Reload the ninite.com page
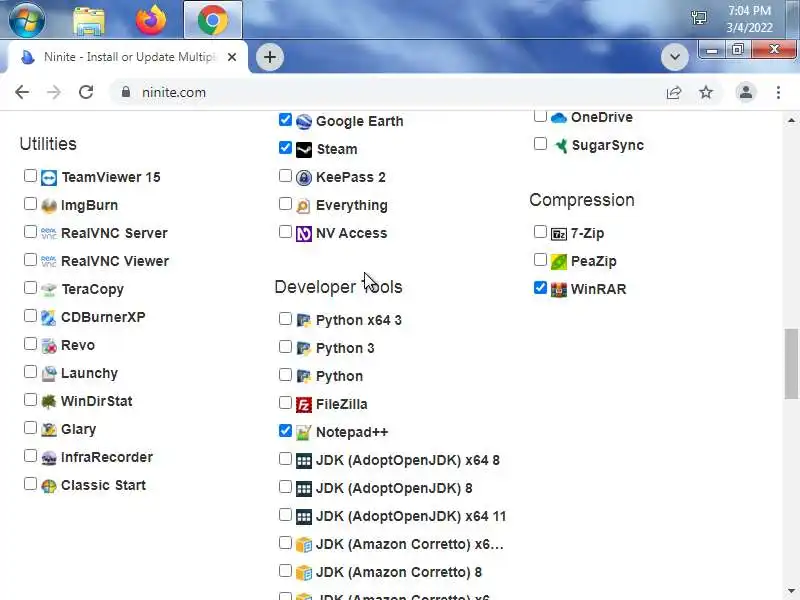This screenshot has width=800, height=600. 86,92
